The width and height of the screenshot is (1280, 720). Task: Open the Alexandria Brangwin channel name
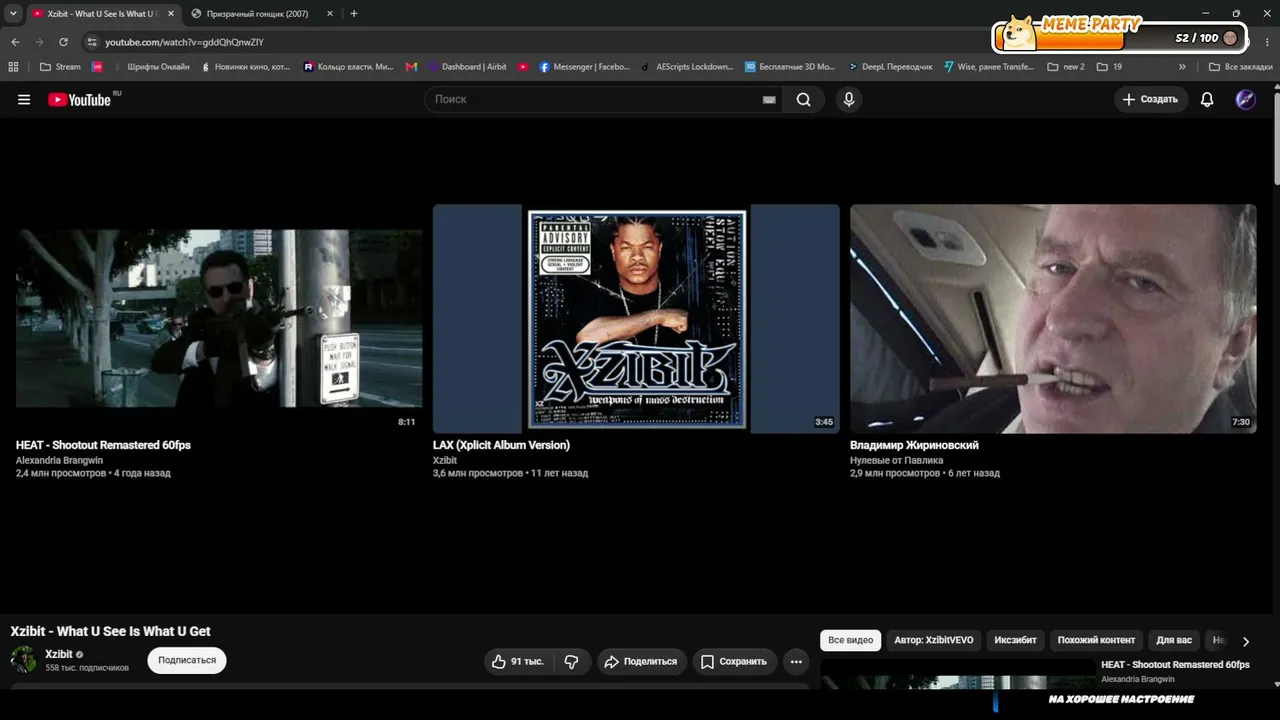tap(59, 460)
